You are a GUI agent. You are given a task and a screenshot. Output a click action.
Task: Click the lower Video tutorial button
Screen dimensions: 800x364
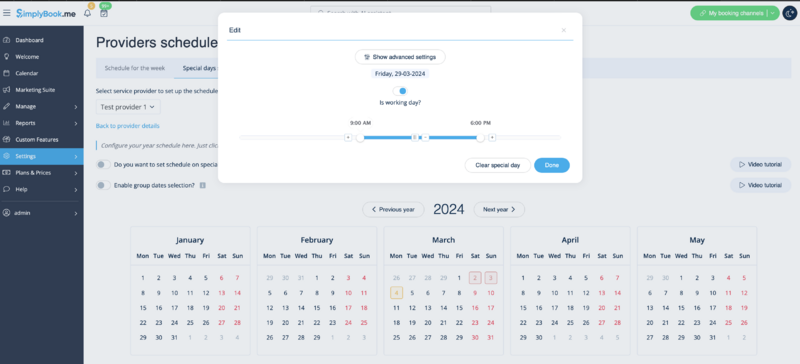(x=760, y=185)
